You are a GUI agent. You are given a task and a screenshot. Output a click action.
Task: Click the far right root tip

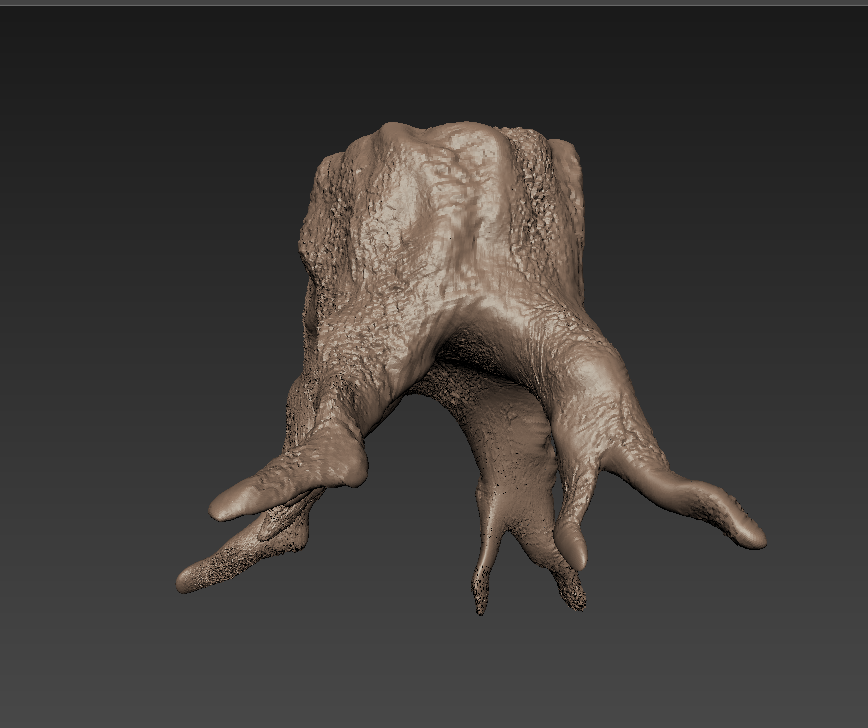(x=748, y=534)
